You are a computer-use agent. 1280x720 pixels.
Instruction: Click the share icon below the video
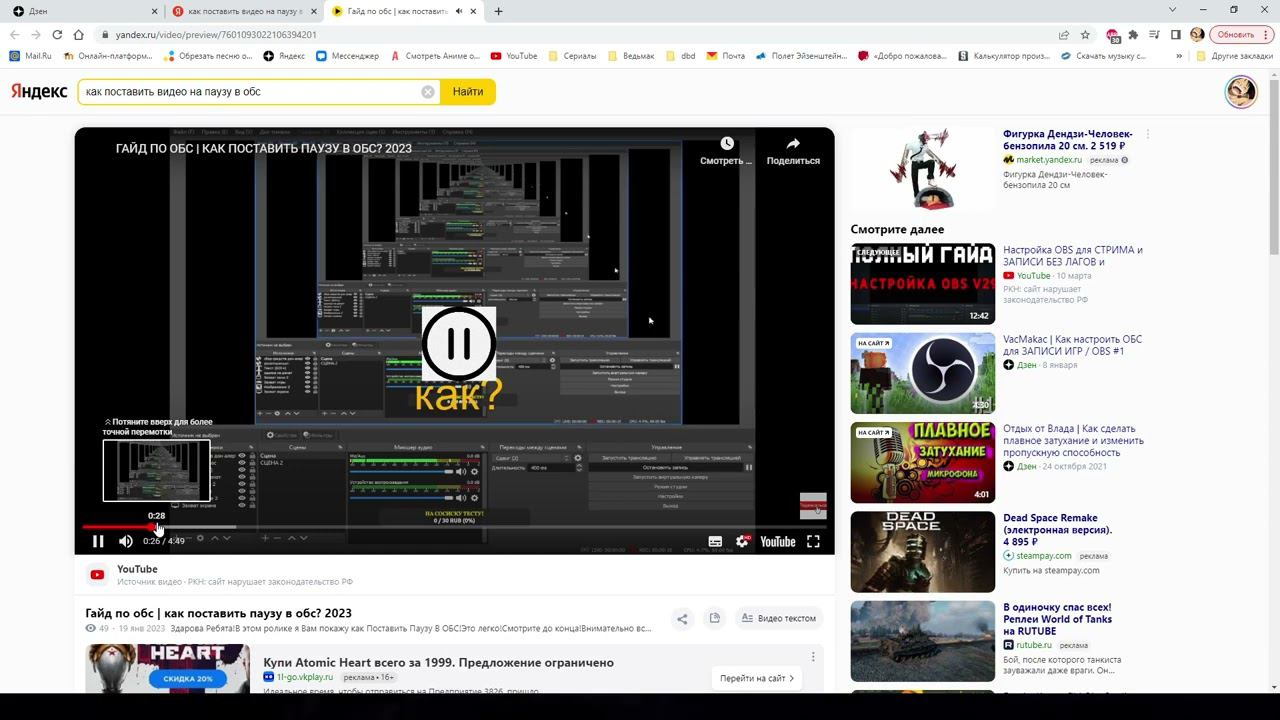pyautogui.click(x=682, y=618)
